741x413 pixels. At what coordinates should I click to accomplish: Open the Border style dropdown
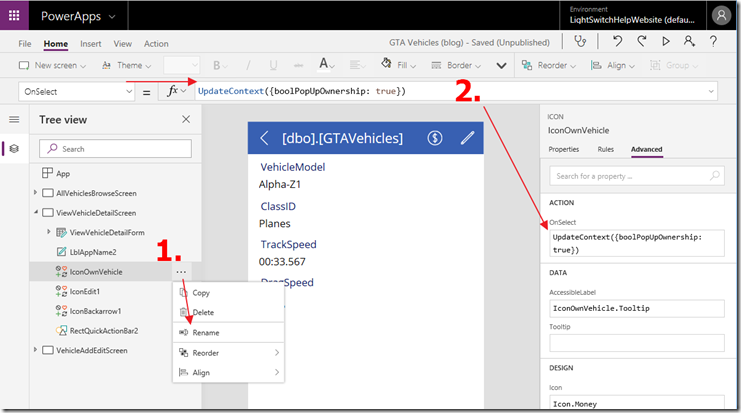456,65
